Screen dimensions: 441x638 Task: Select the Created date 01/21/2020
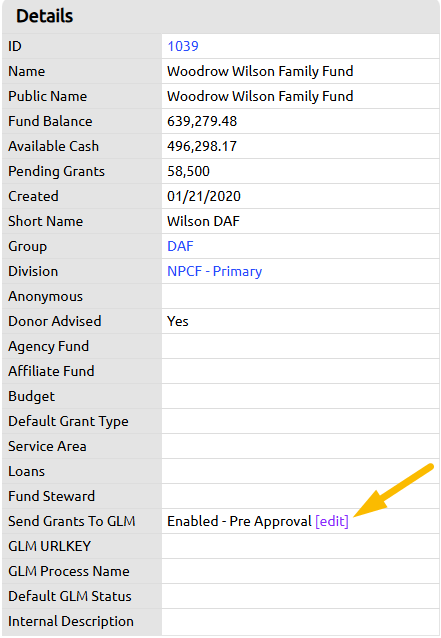pos(204,197)
